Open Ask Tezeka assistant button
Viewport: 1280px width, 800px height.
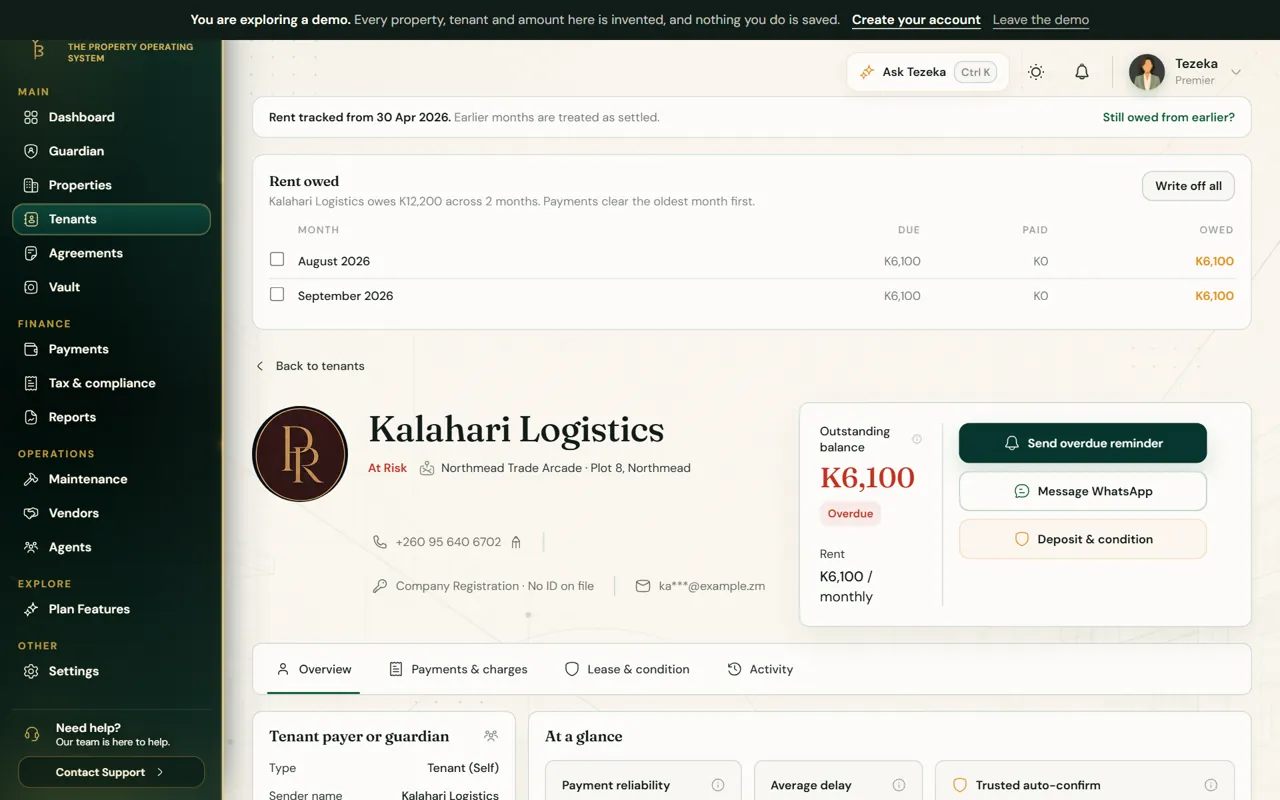927,72
